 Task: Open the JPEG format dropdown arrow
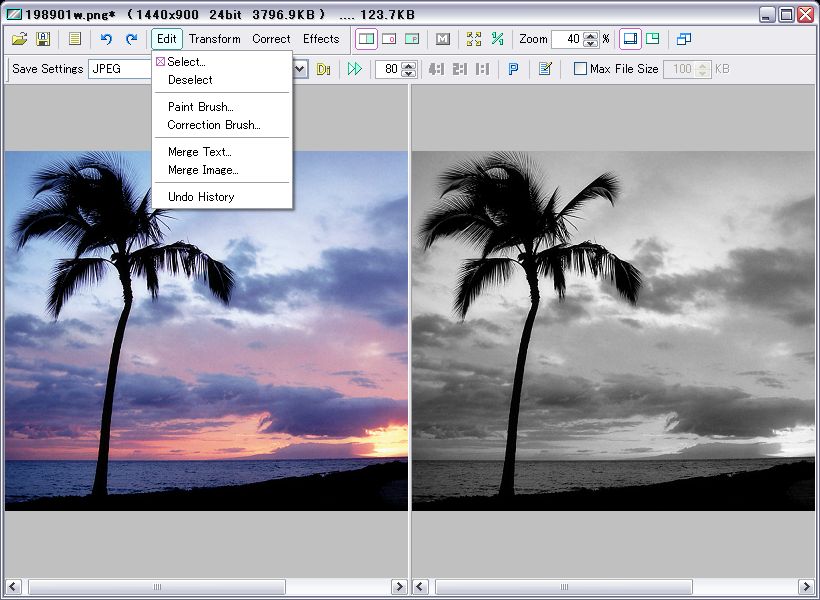pos(299,69)
